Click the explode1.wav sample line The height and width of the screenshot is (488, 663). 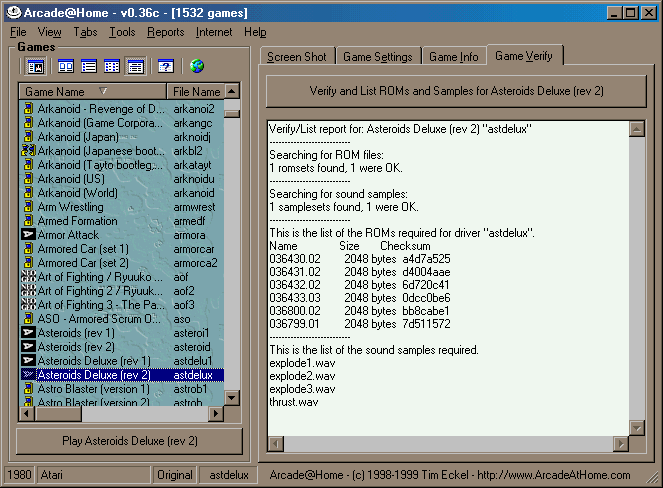click(302, 363)
